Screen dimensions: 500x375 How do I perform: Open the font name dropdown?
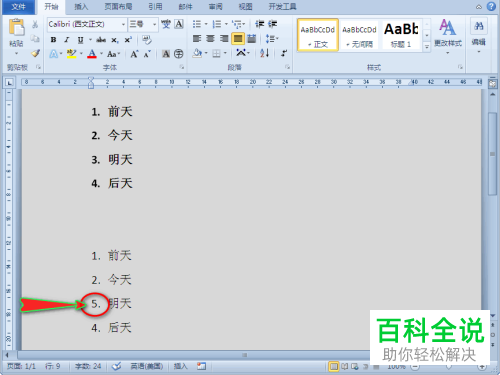pos(123,24)
